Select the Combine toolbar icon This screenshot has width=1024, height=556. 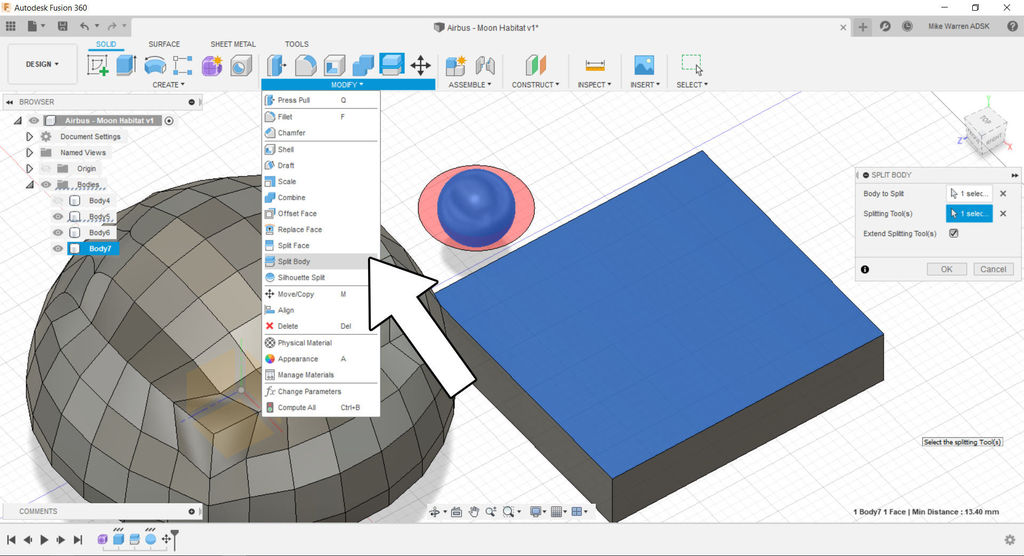click(x=363, y=65)
